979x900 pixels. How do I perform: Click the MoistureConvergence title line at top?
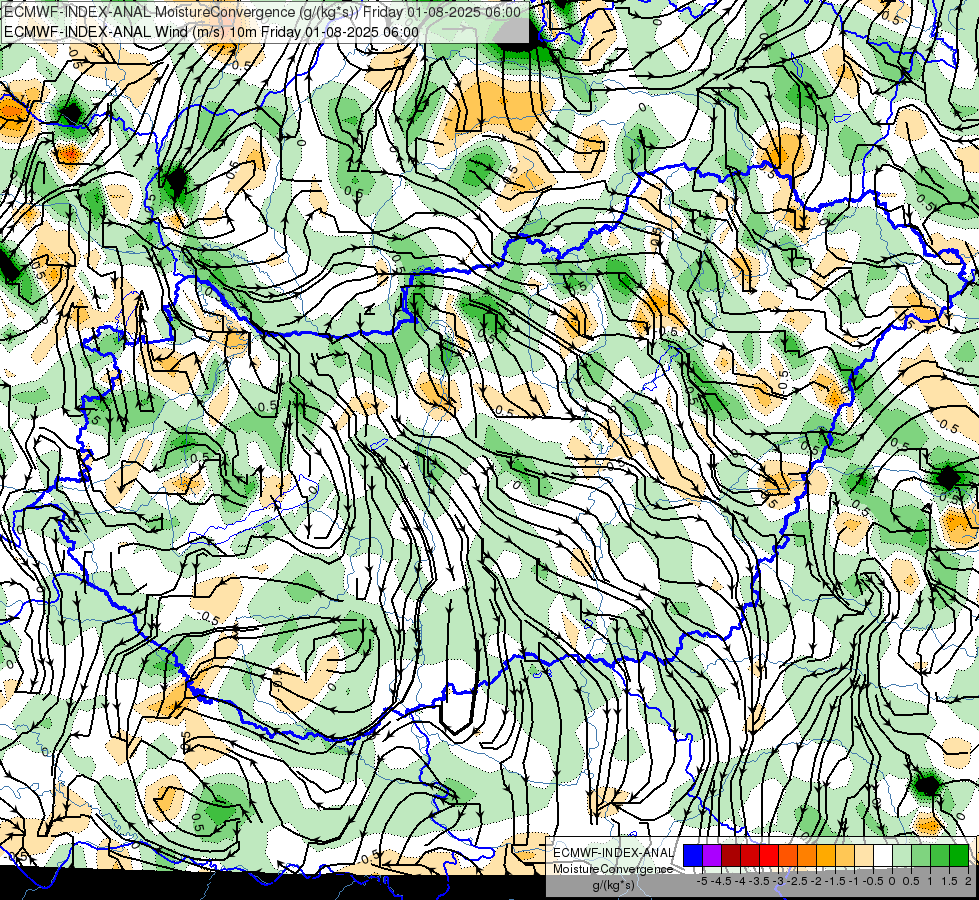pos(262,12)
